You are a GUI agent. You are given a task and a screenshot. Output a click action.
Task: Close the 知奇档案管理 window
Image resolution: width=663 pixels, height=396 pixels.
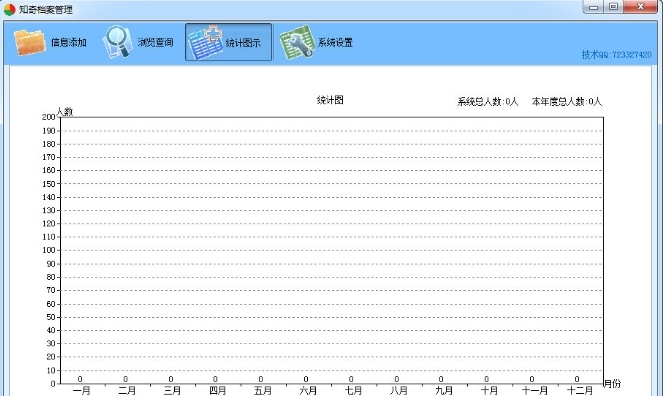(x=641, y=7)
